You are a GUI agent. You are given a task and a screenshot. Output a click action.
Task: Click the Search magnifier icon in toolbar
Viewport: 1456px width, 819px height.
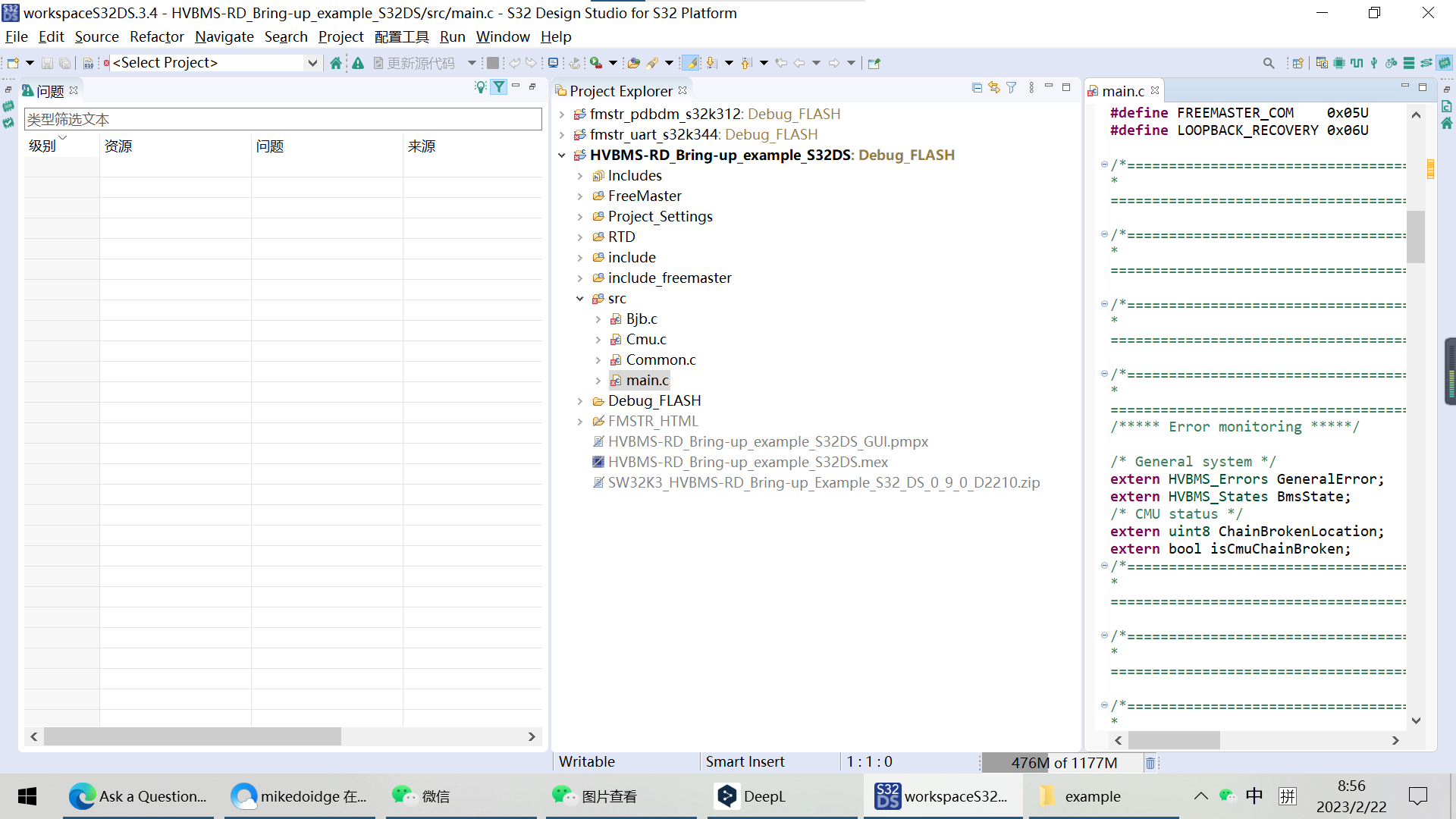click(1269, 63)
